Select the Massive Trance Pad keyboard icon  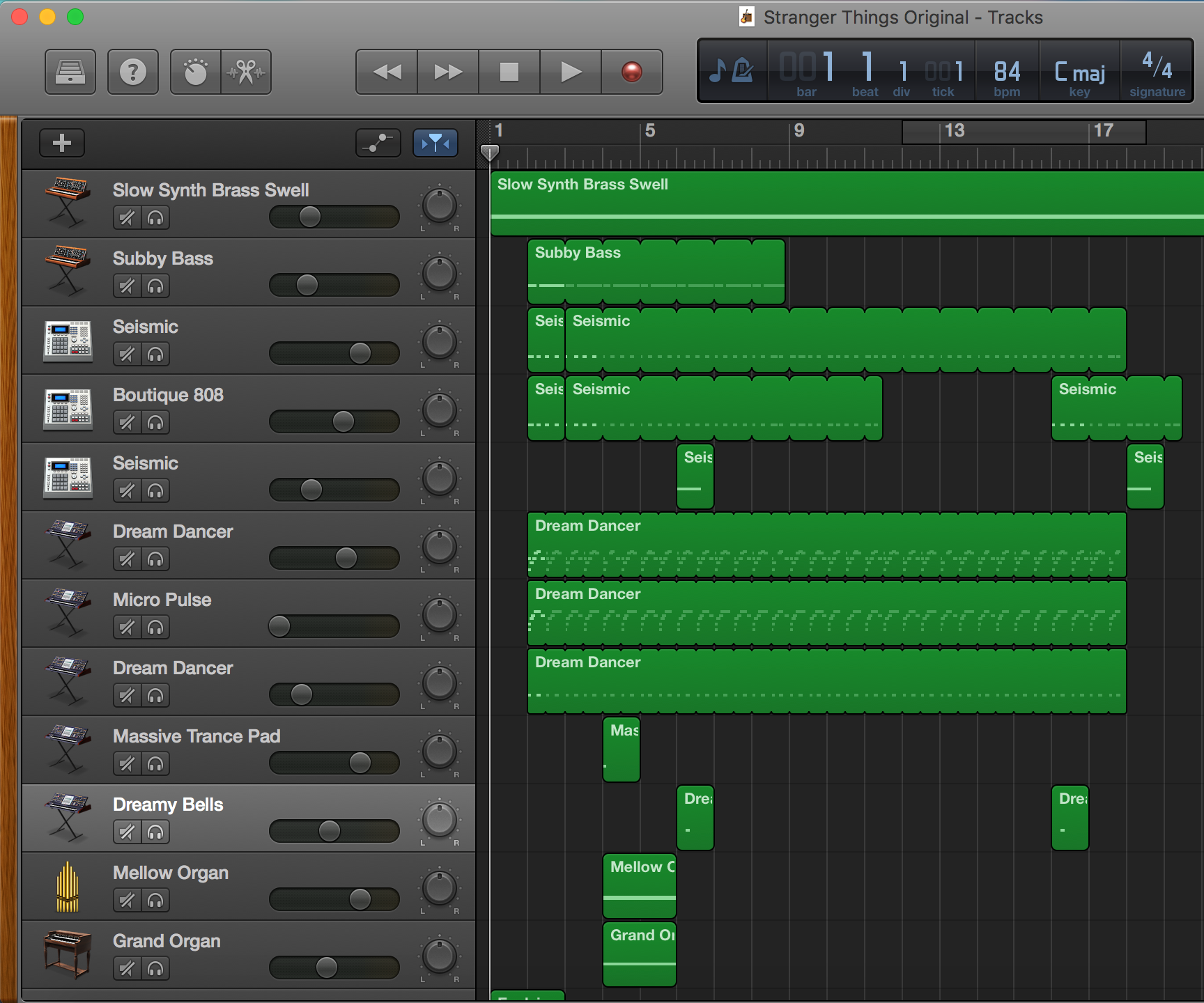67,748
